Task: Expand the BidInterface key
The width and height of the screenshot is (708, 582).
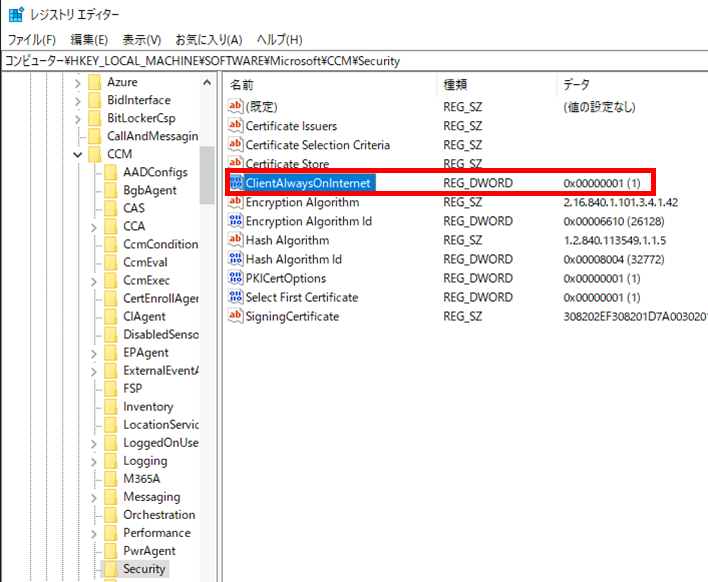Action: pos(78,101)
